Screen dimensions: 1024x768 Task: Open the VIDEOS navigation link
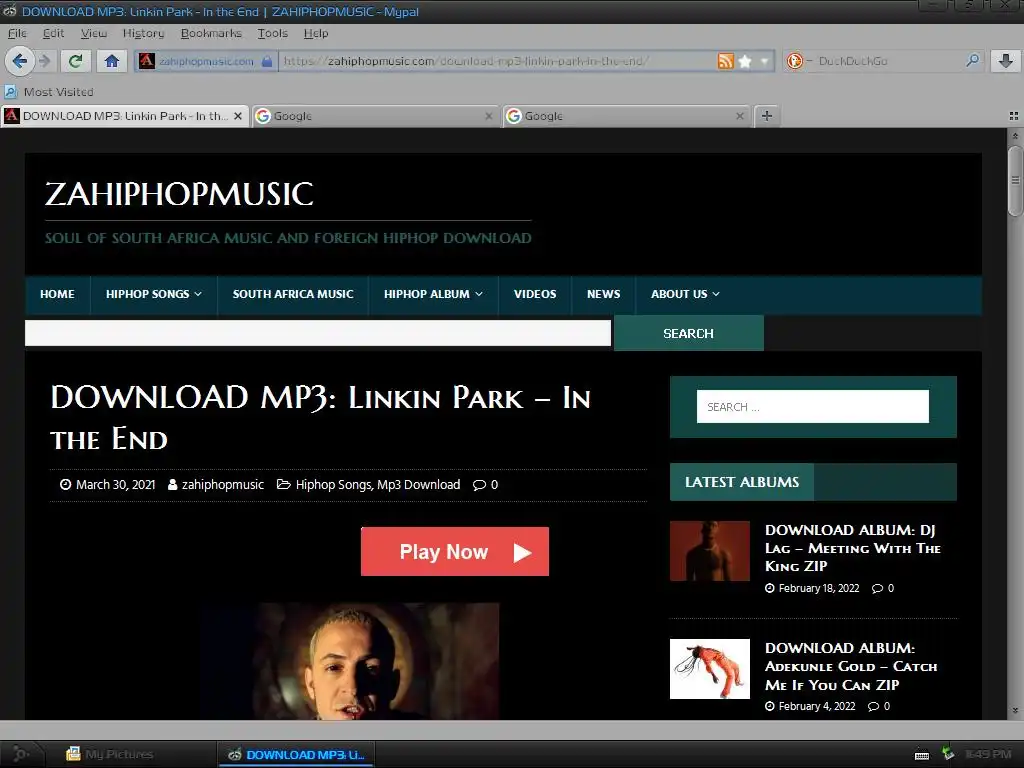click(x=535, y=294)
